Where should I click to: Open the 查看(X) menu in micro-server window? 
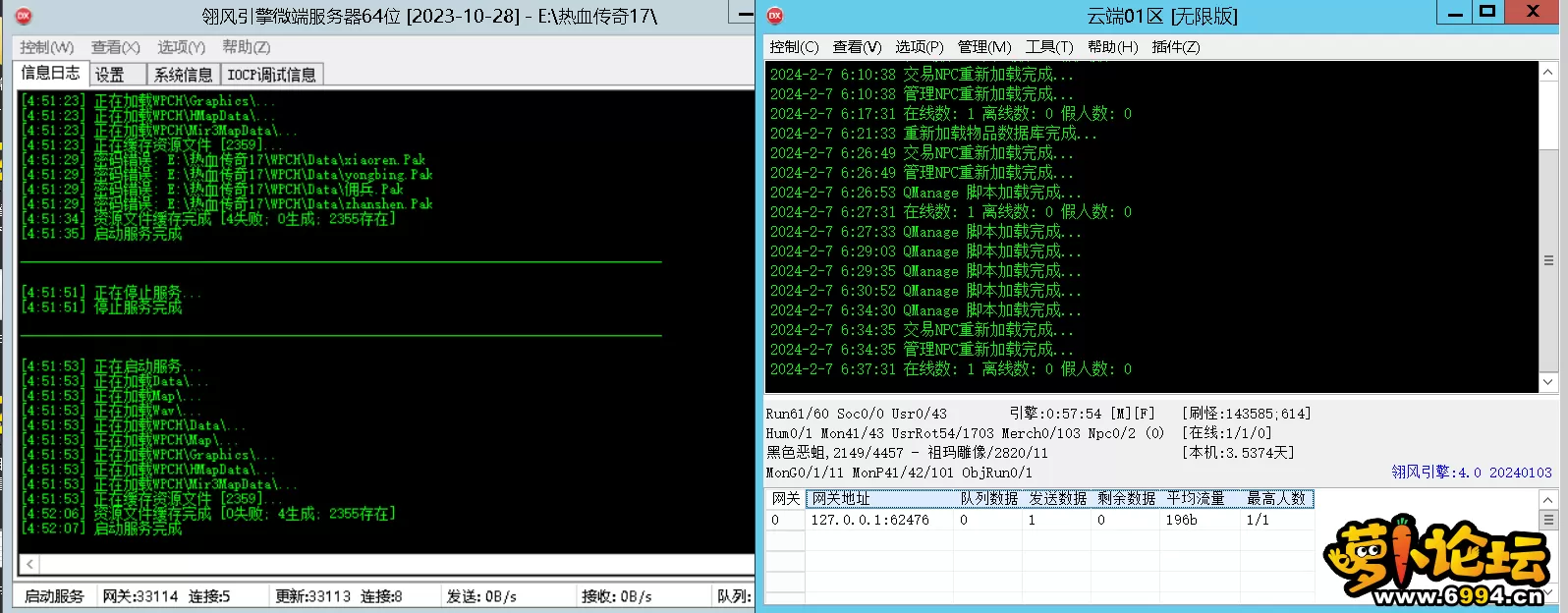click(x=116, y=47)
